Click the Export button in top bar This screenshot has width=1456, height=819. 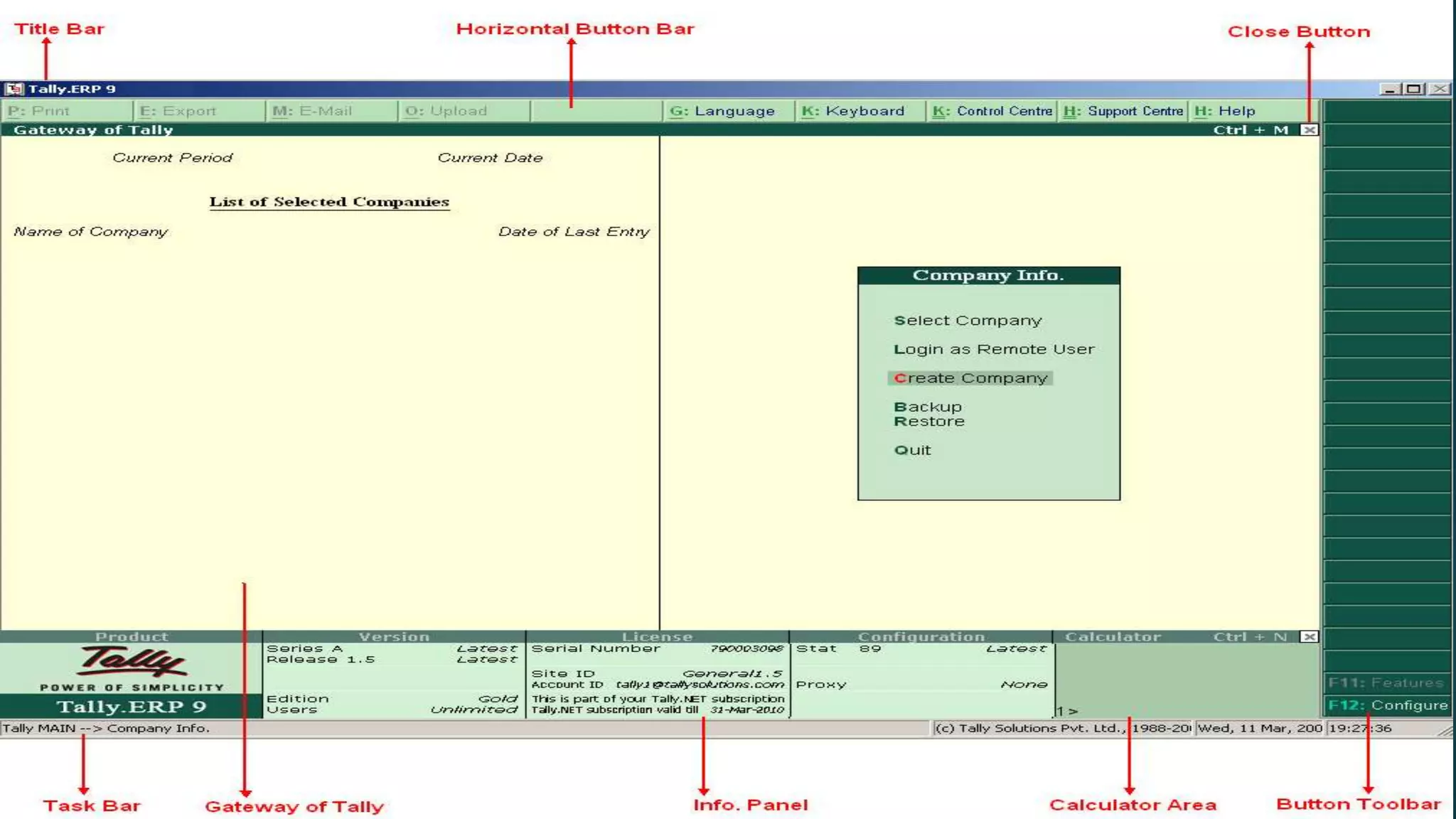pos(178,111)
